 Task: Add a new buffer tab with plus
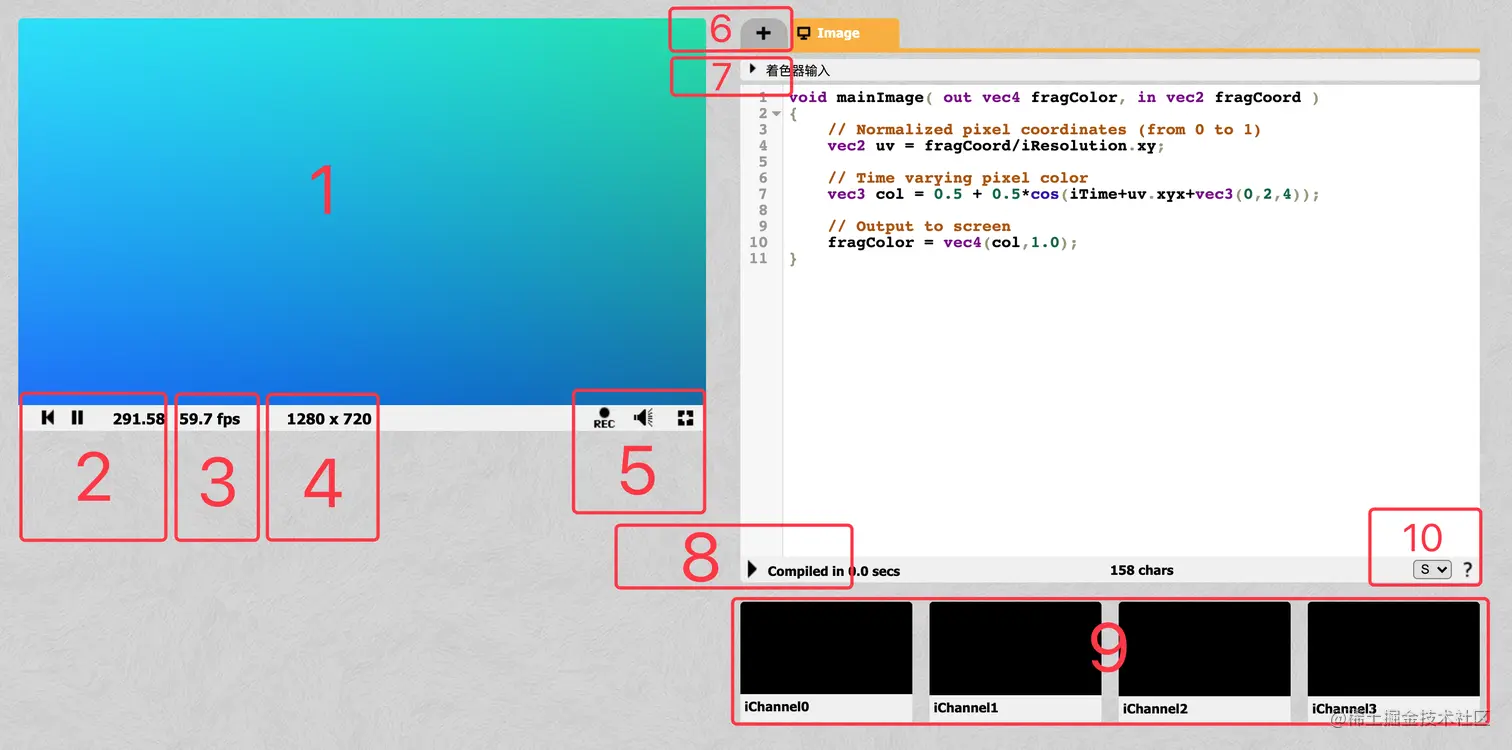[763, 33]
